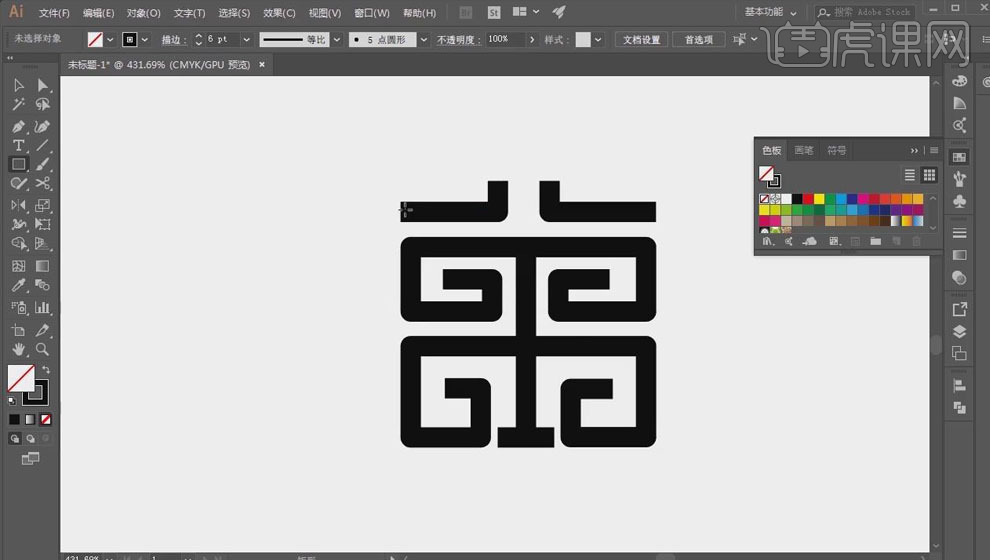Open the 效果(C) menu
The width and height of the screenshot is (990, 560).
point(279,13)
